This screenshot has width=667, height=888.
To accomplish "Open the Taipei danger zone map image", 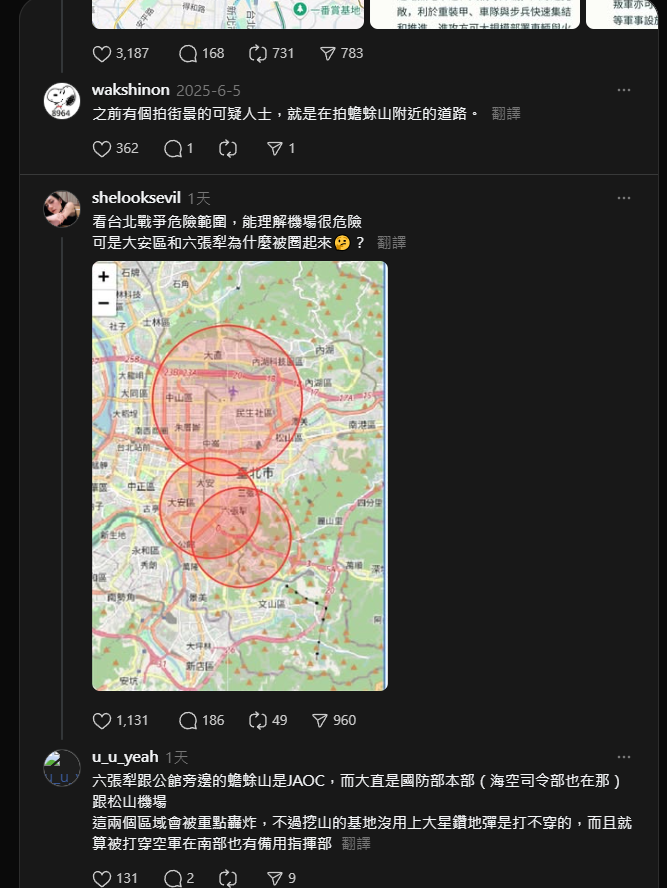I will [x=240, y=476].
